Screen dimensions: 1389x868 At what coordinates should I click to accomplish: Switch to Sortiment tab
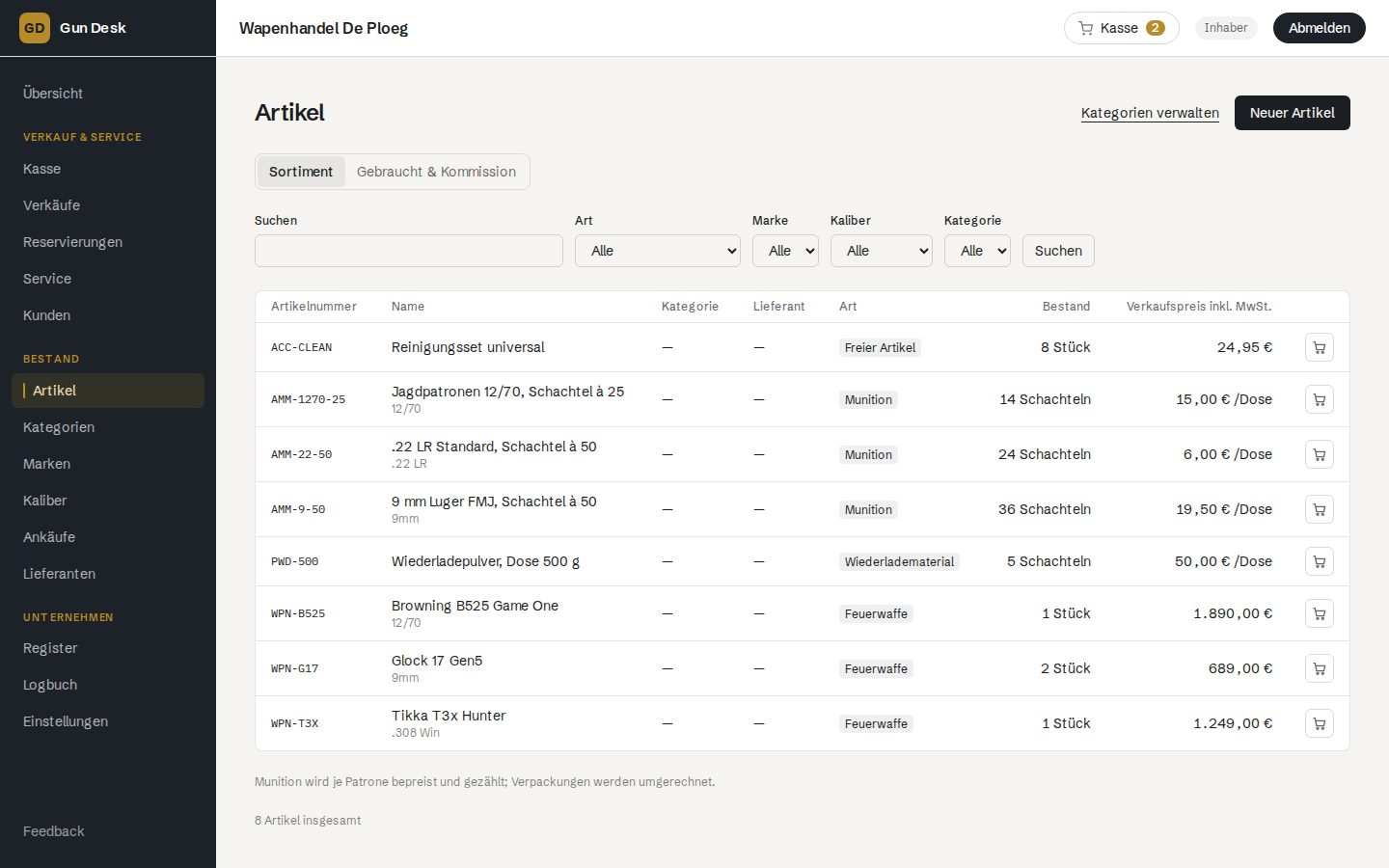tap(301, 172)
